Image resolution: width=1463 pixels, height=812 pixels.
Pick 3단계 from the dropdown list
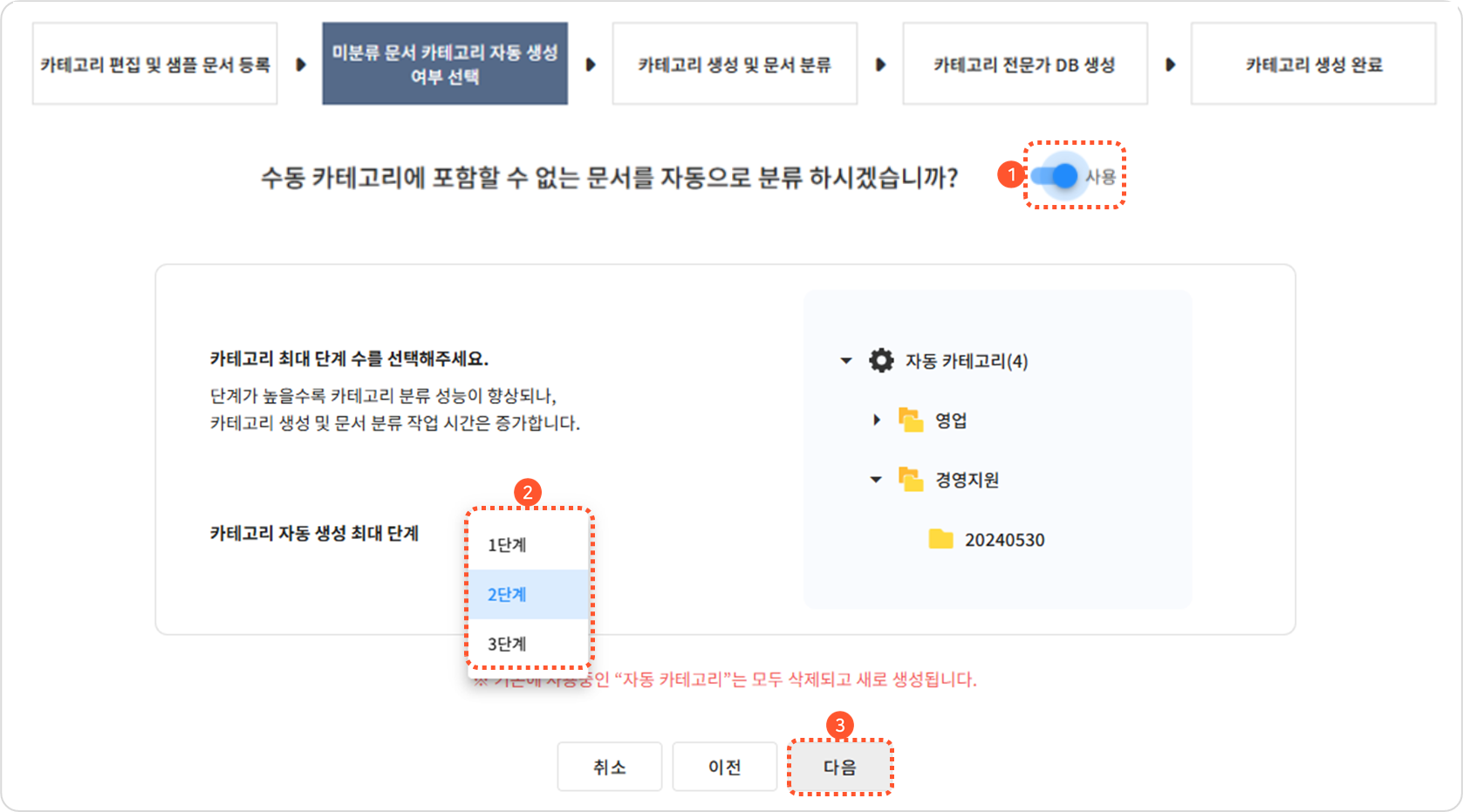[x=507, y=645]
